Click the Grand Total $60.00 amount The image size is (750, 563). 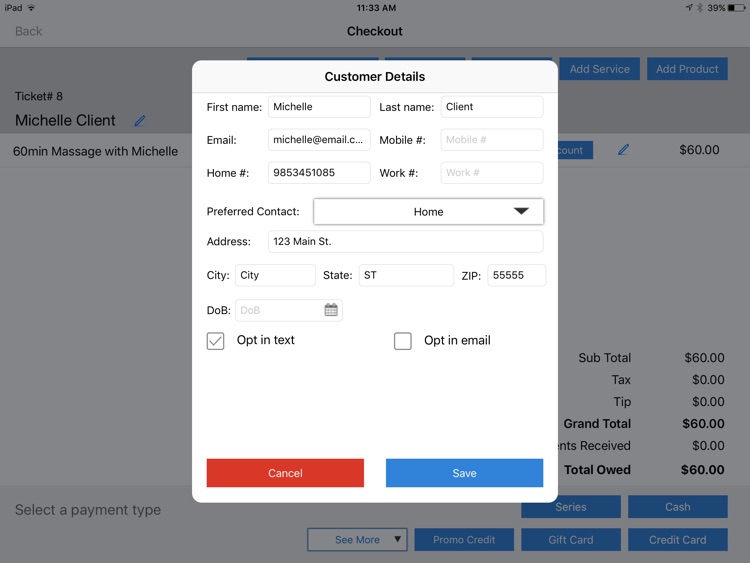pos(703,423)
